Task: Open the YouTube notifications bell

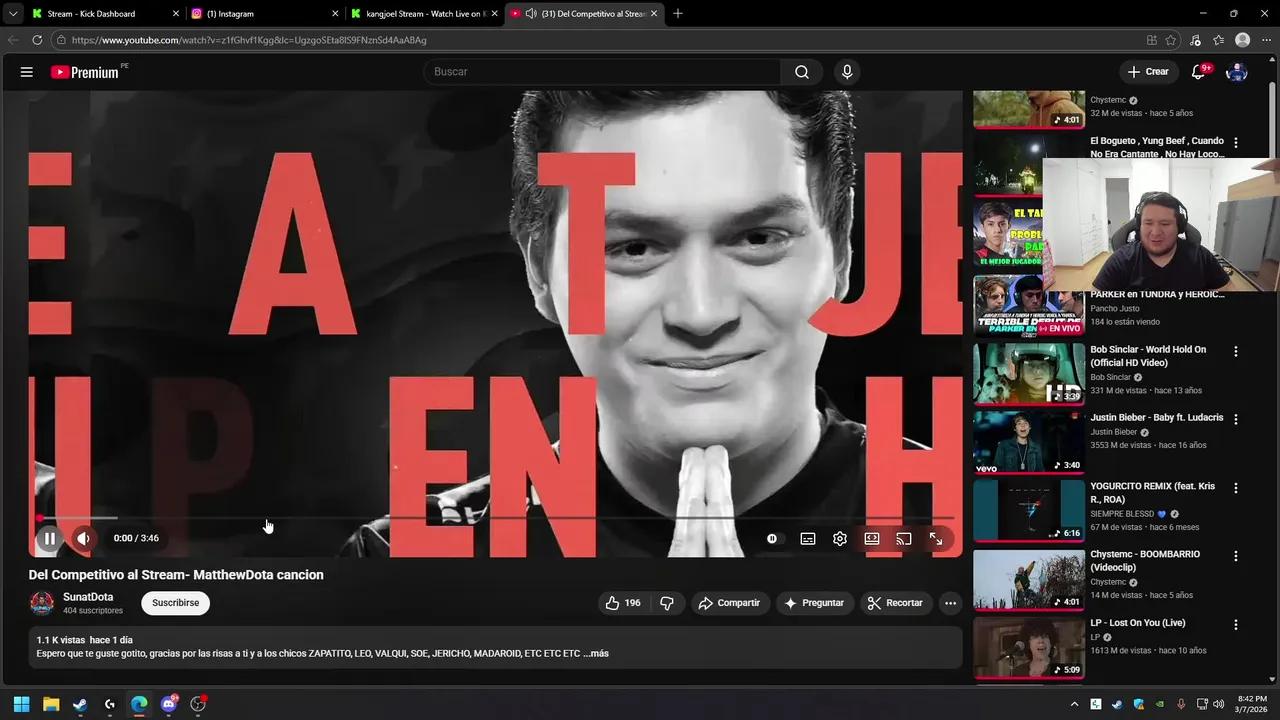Action: [x=1197, y=71]
